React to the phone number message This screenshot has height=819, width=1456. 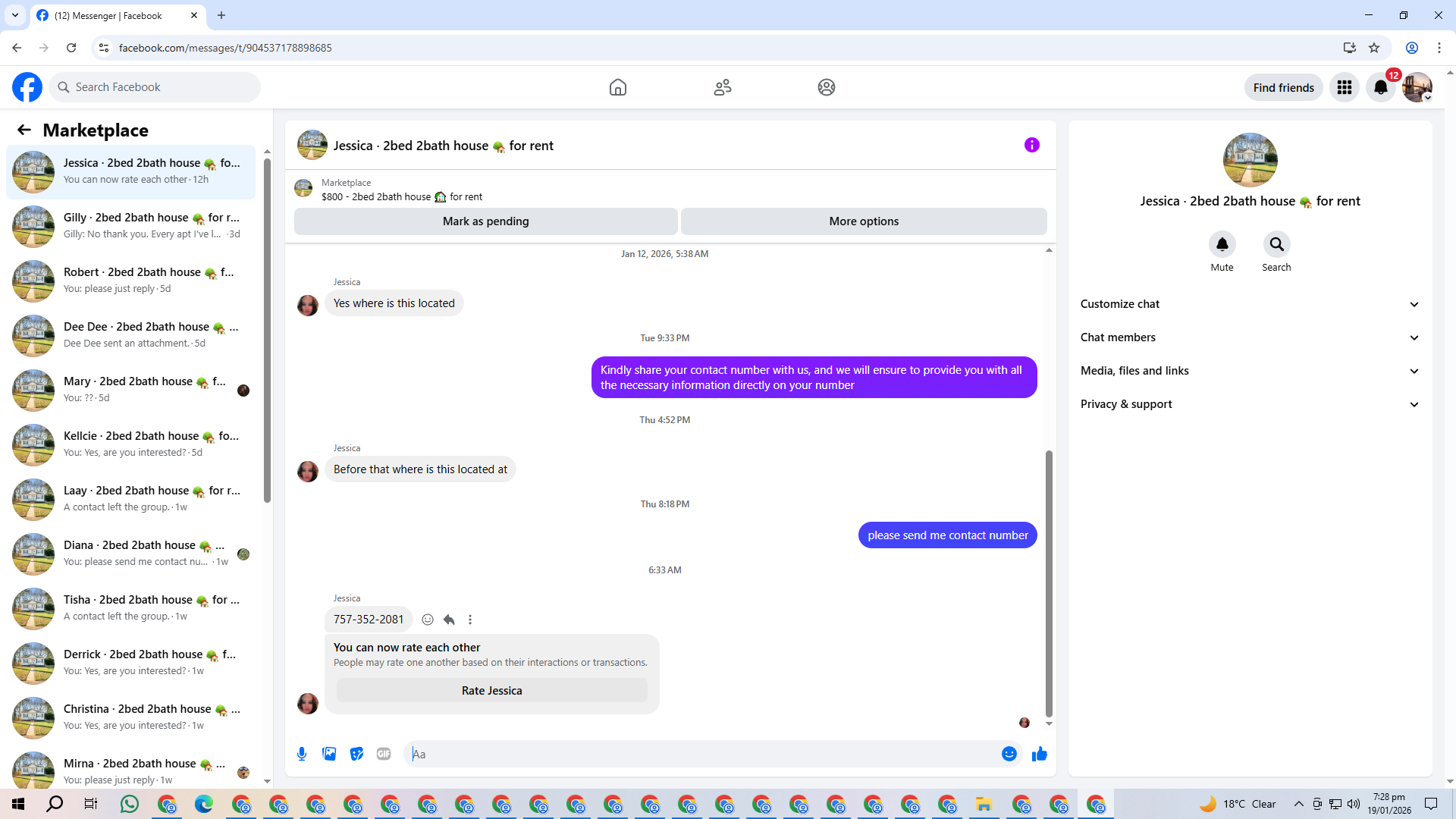point(428,620)
